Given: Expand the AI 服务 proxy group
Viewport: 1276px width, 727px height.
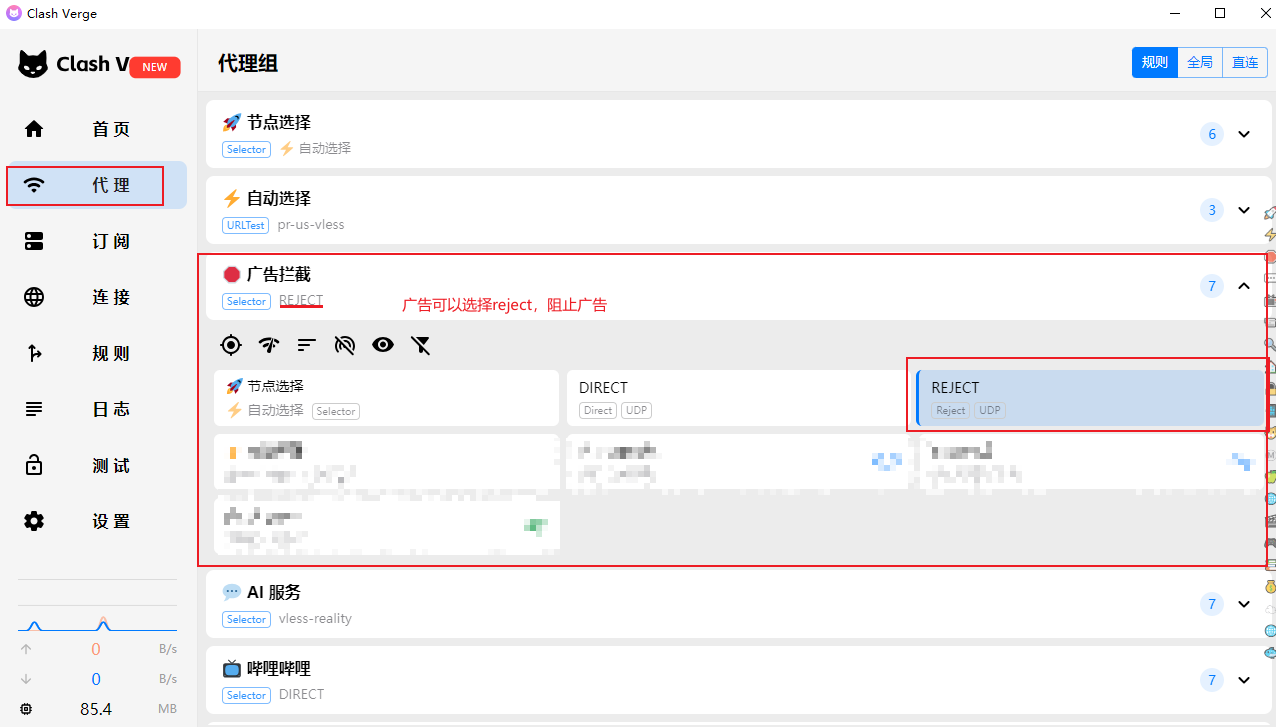Looking at the screenshot, I should (1244, 604).
